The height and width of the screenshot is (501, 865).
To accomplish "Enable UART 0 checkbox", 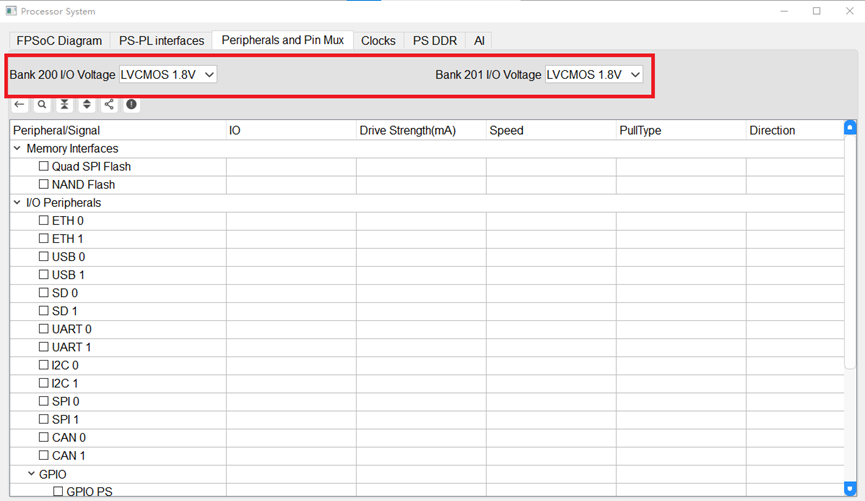I will 44,329.
